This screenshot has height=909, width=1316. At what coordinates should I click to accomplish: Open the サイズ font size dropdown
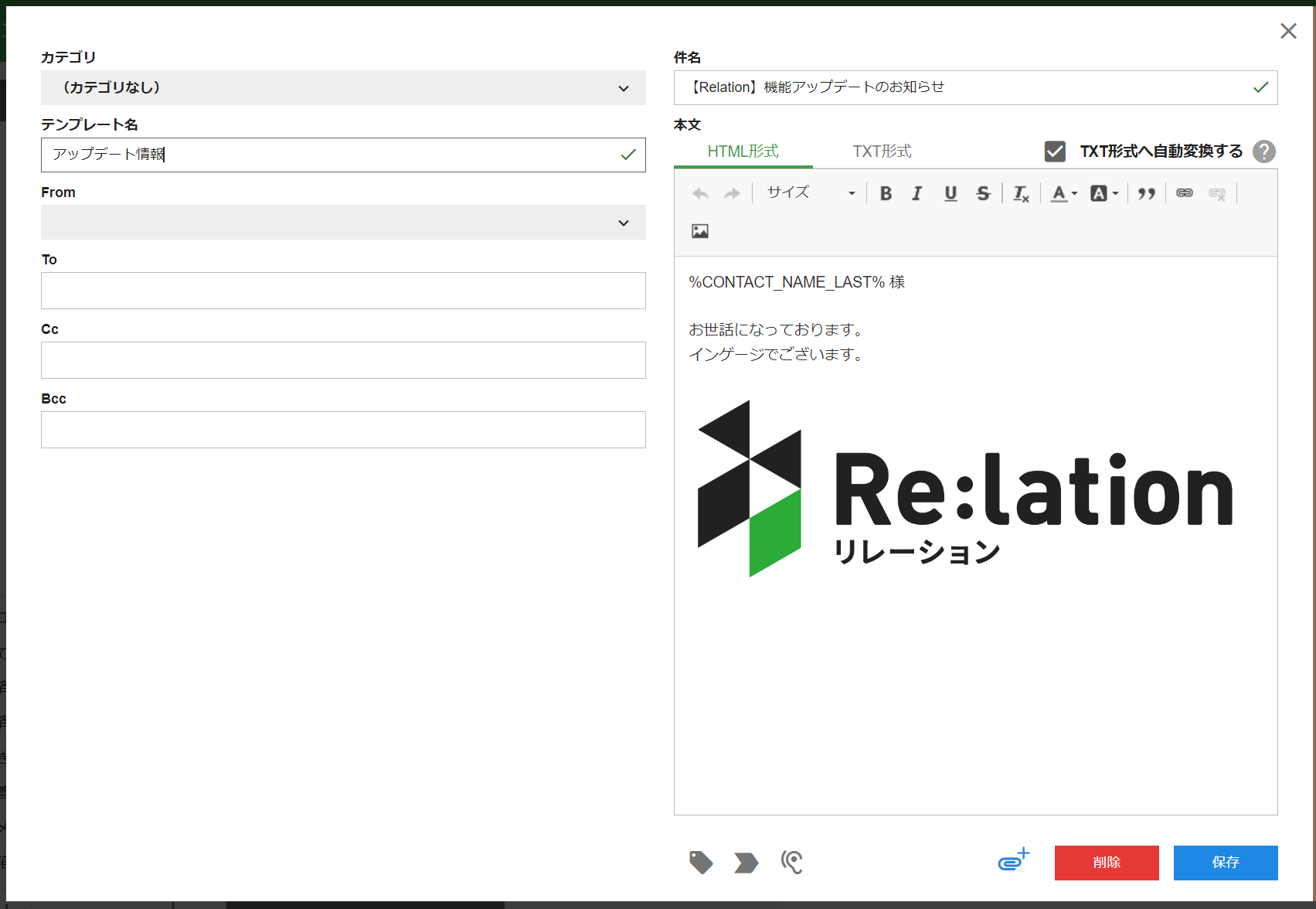point(811,193)
